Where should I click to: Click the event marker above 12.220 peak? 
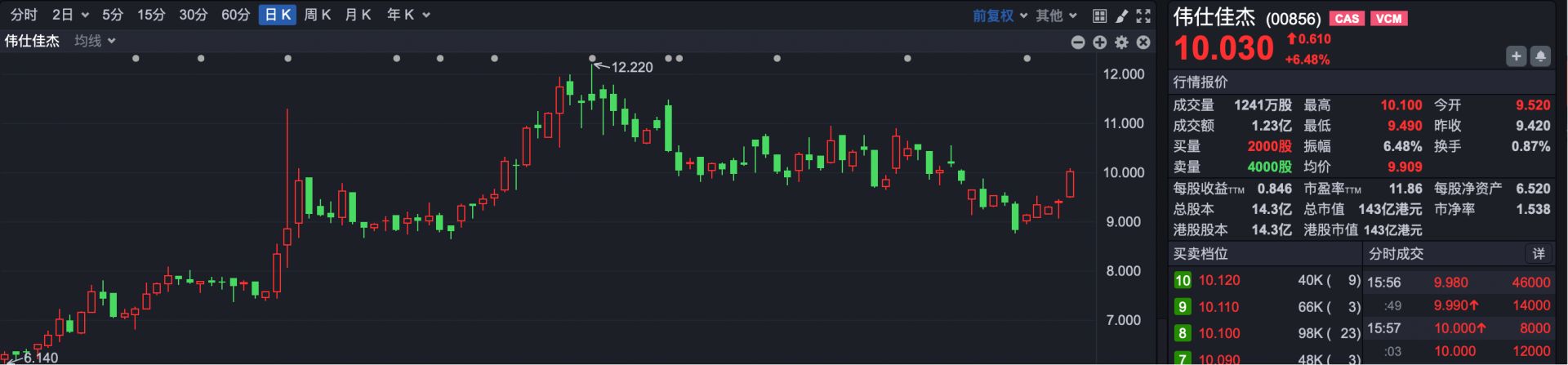(x=592, y=59)
